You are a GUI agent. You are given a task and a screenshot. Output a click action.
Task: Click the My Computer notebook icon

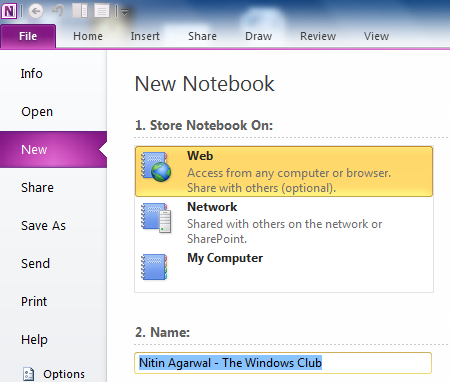(x=154, y=267)
